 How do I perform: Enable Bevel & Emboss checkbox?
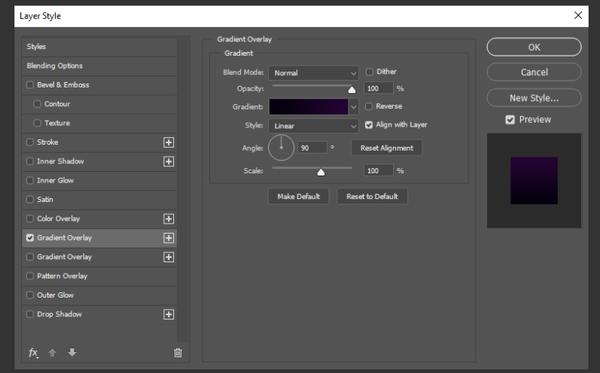[30, 85]
